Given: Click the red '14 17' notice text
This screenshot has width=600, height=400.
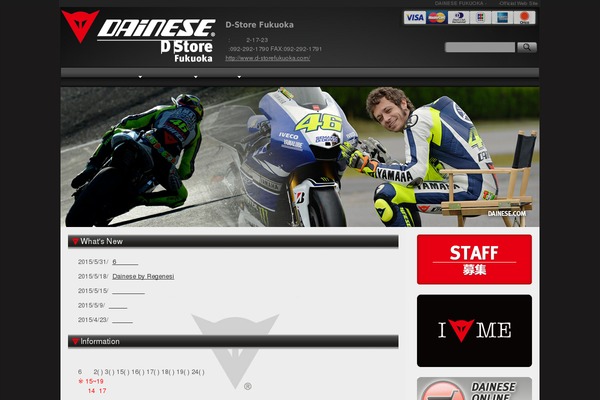Looking at the screenshot, I should pos(97,391).
